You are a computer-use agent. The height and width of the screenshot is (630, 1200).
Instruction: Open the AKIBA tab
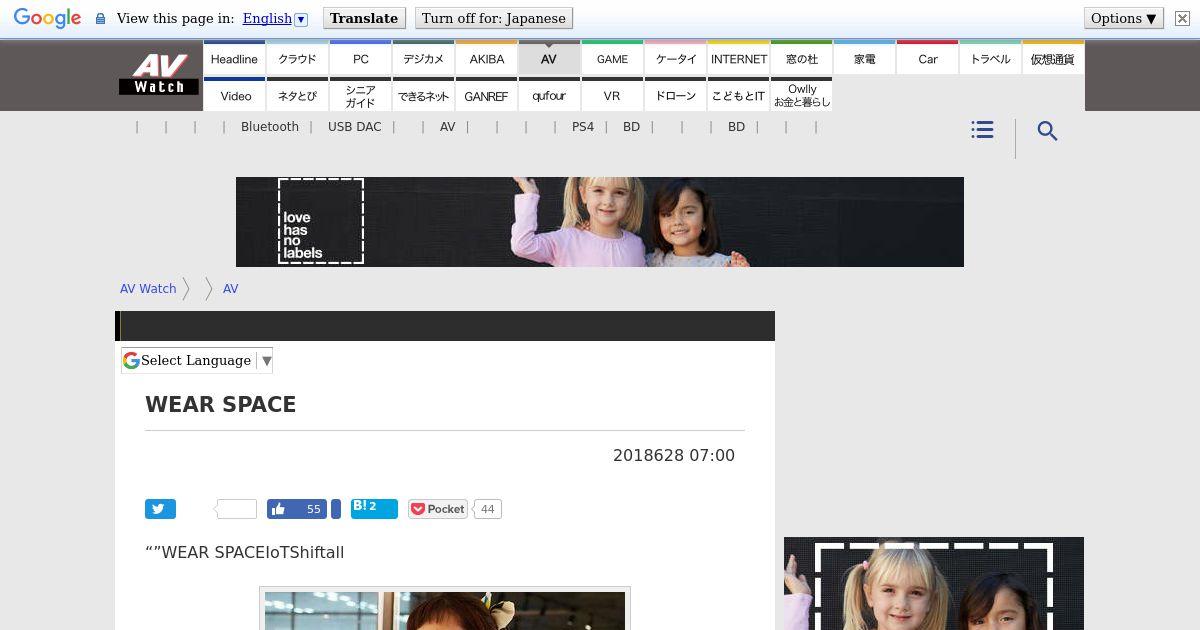[x=486, y=58]
